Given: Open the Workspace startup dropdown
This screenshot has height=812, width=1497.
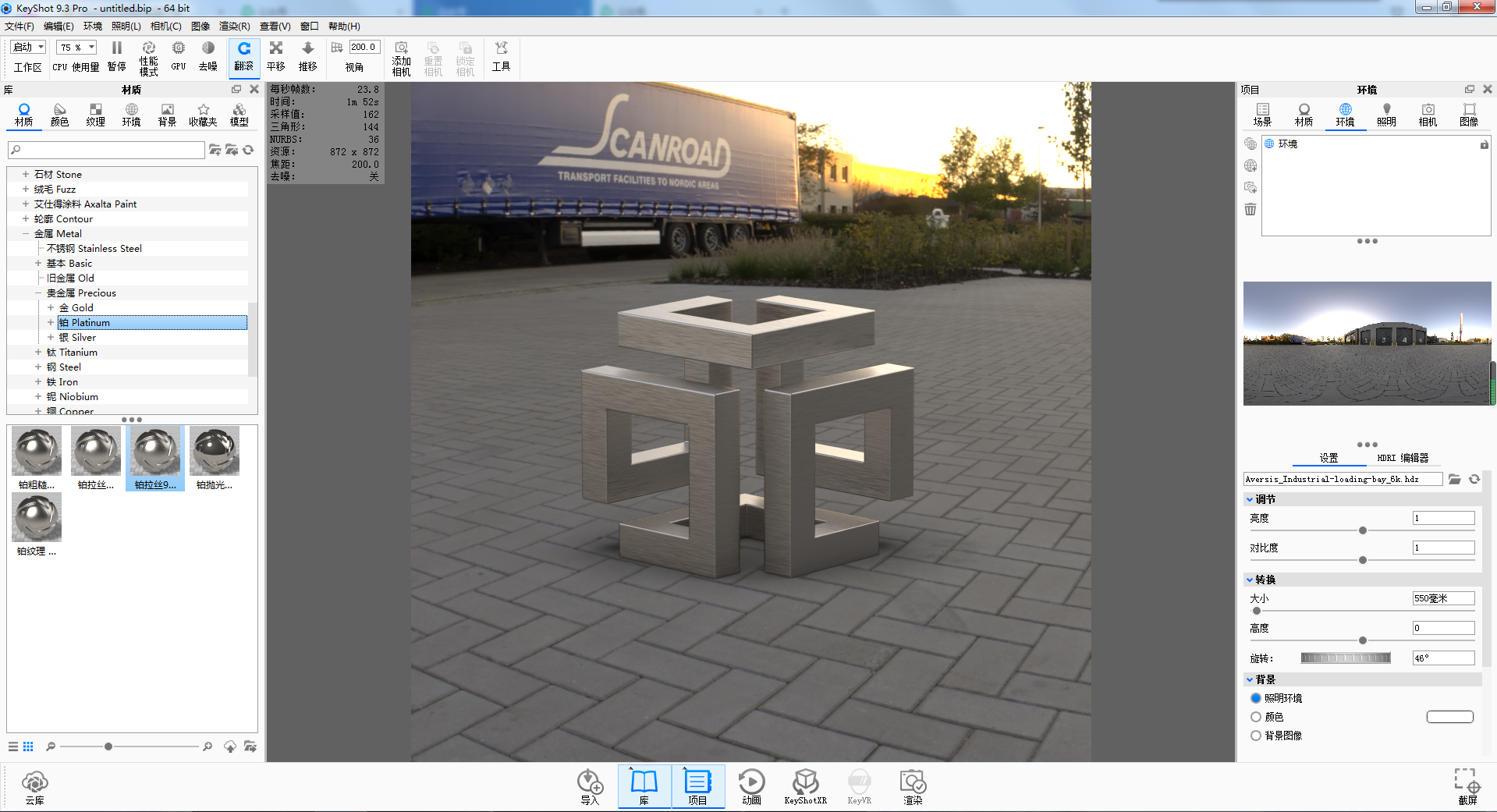Looking at the screenshot, I should [x=29, y=48].
